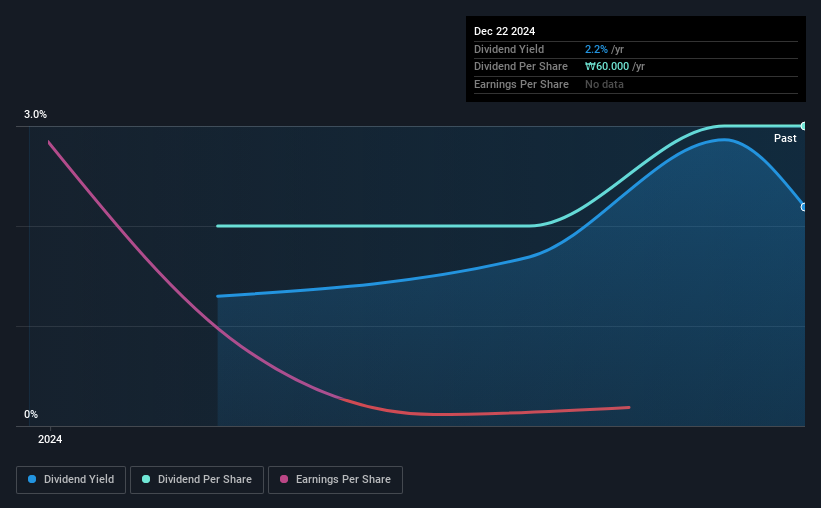Toggle the Earnings Per Share legend button
Screen dimensions: 821x508
tap(335, 480)
